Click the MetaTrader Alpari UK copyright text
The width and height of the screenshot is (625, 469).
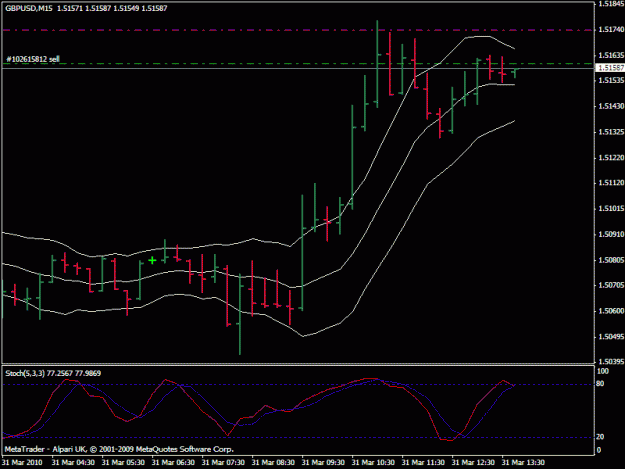coord(119,449)
